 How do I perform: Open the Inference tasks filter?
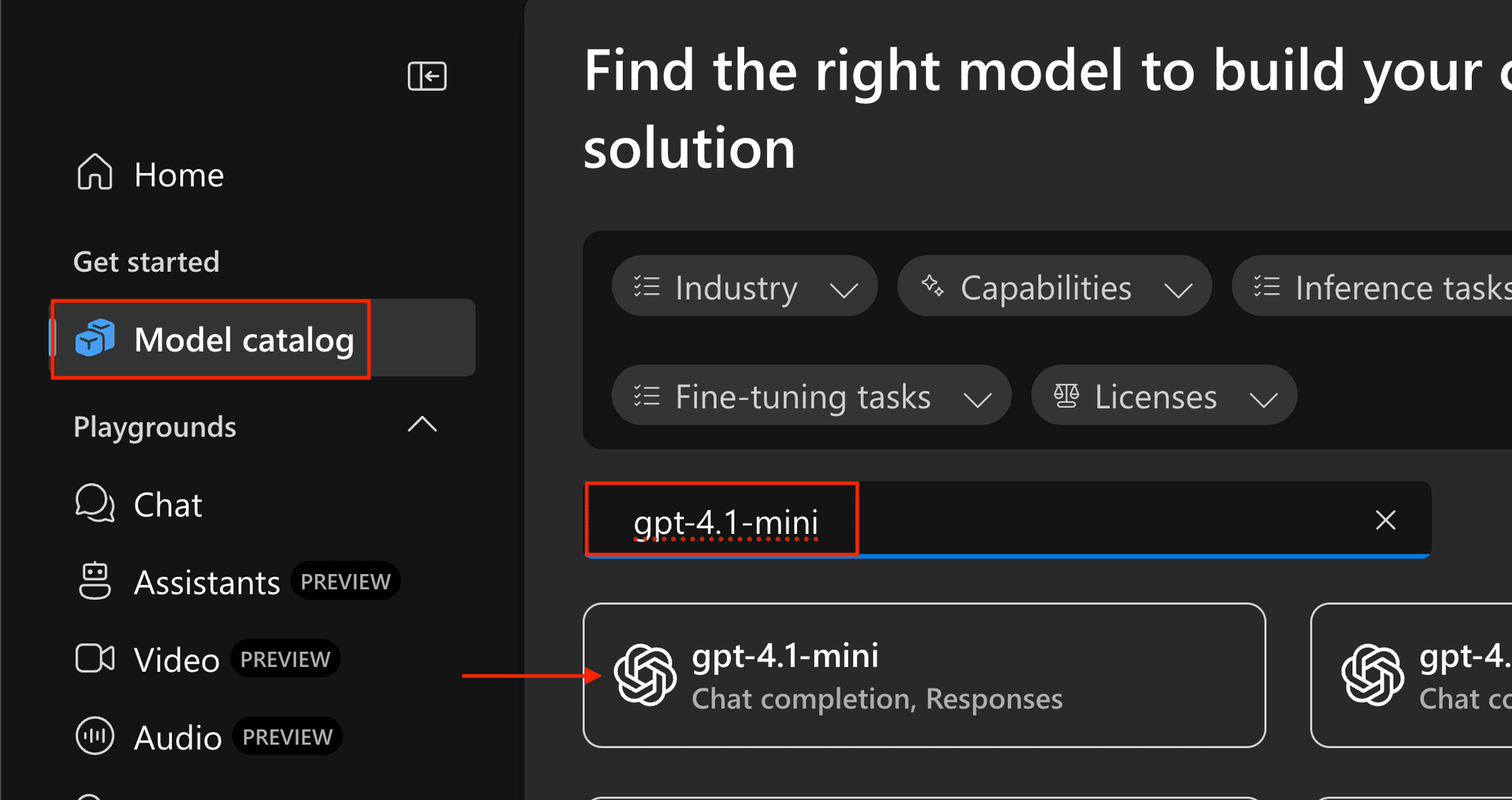1378,287
